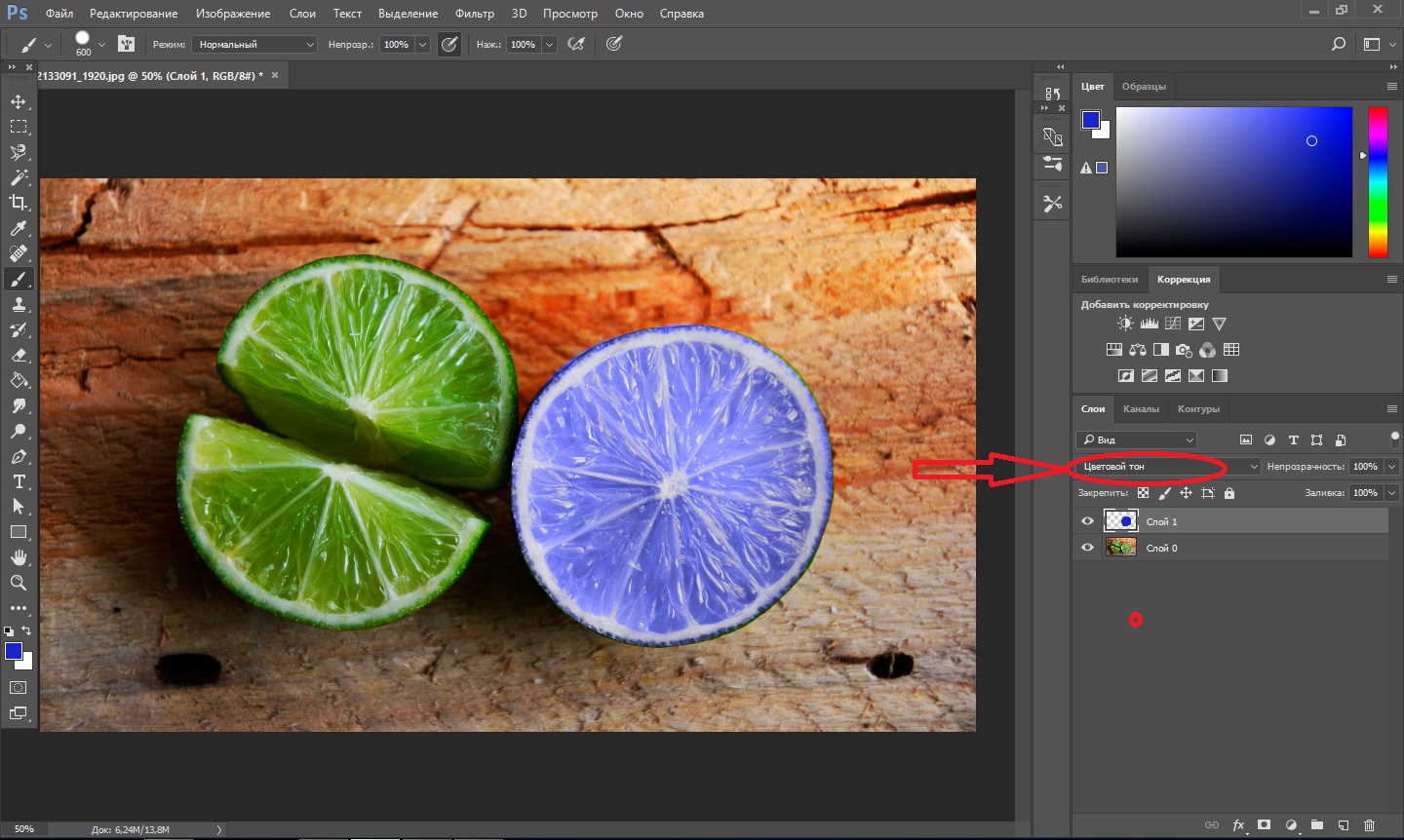The height and width of the screenshot is (840, 1404).
Task: Click inside the color picker field
Action: coord(1234,182)
